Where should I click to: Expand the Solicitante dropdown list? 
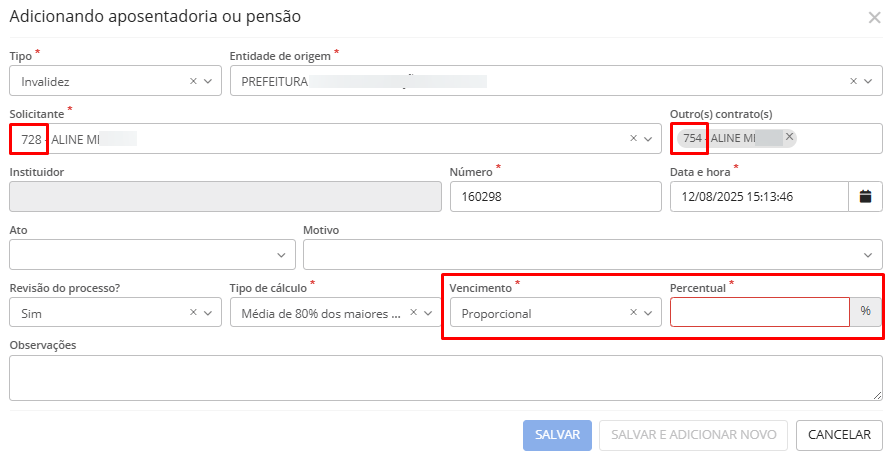(649, 139)
